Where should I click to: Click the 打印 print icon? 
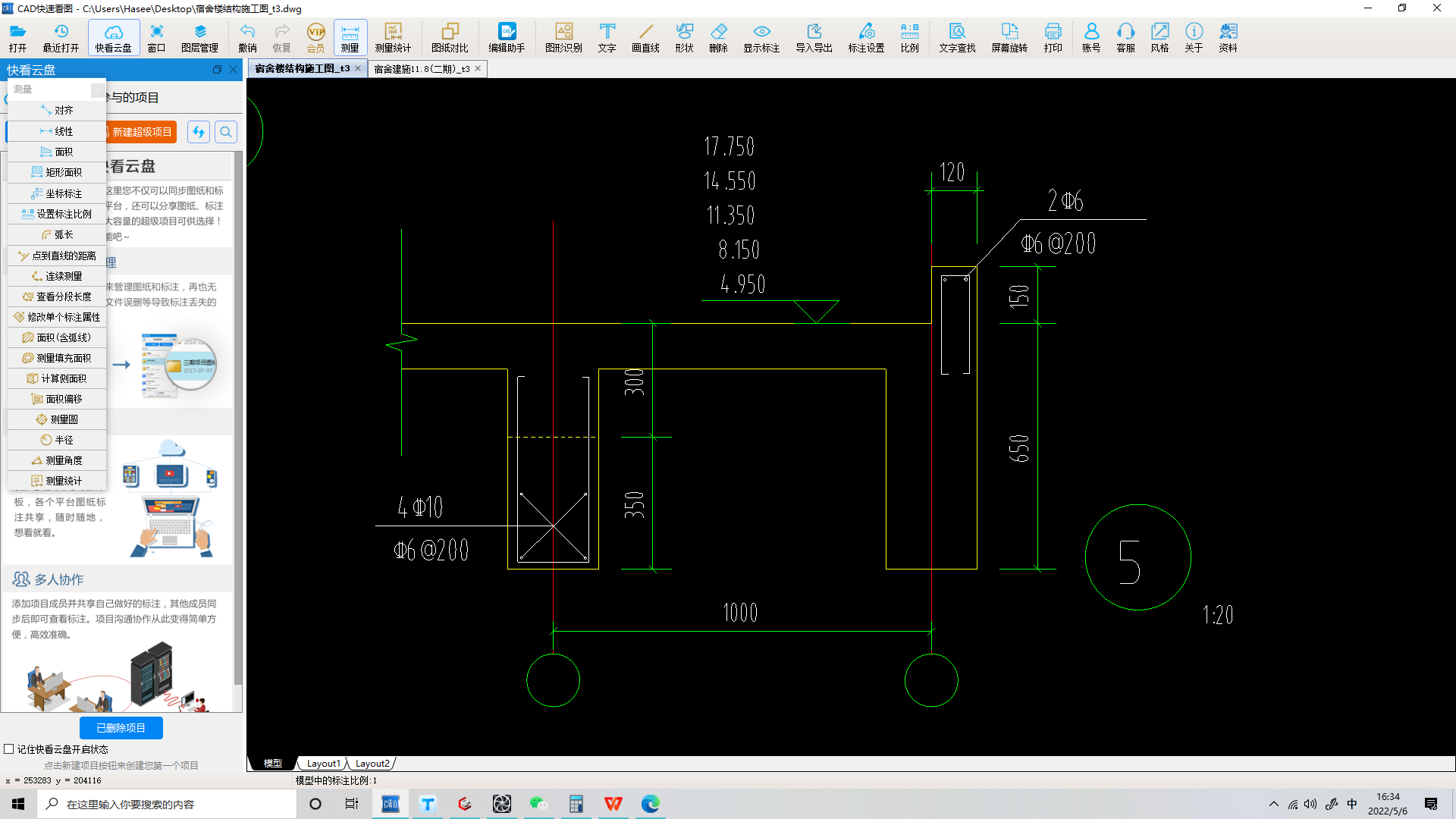1053,37
